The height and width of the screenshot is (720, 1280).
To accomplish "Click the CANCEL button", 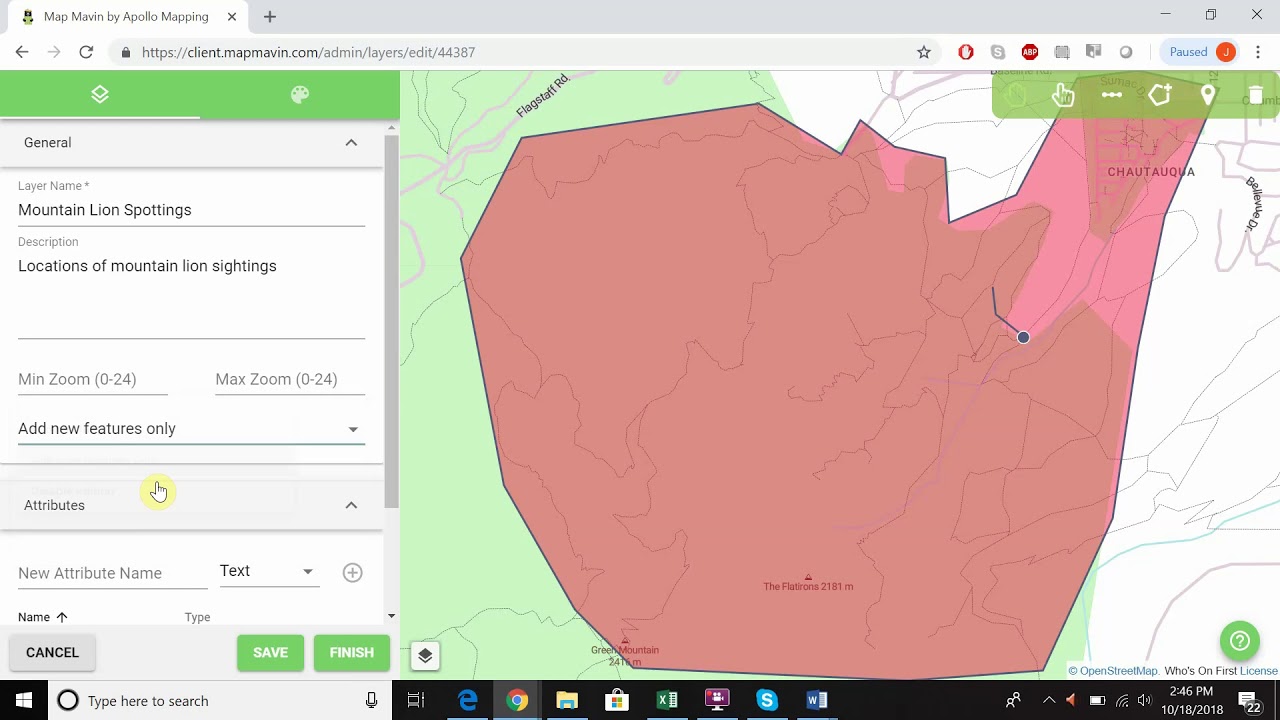I will (x=52, y=653).
